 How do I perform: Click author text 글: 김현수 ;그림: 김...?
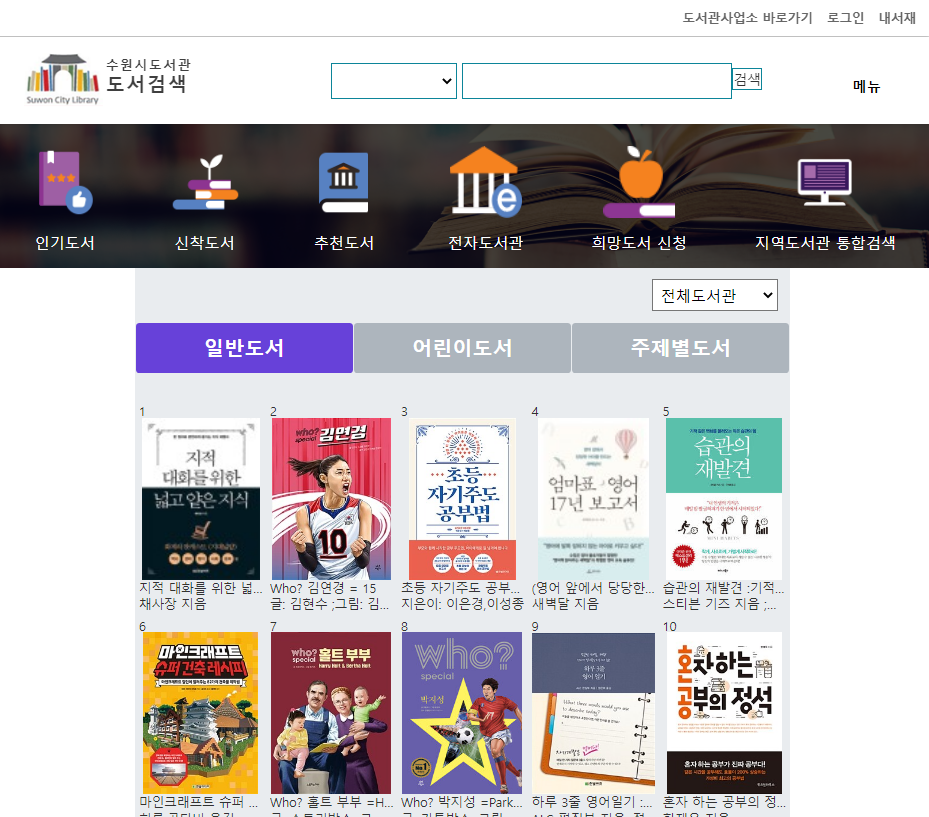pyautogui.click(x=329, y=604)
